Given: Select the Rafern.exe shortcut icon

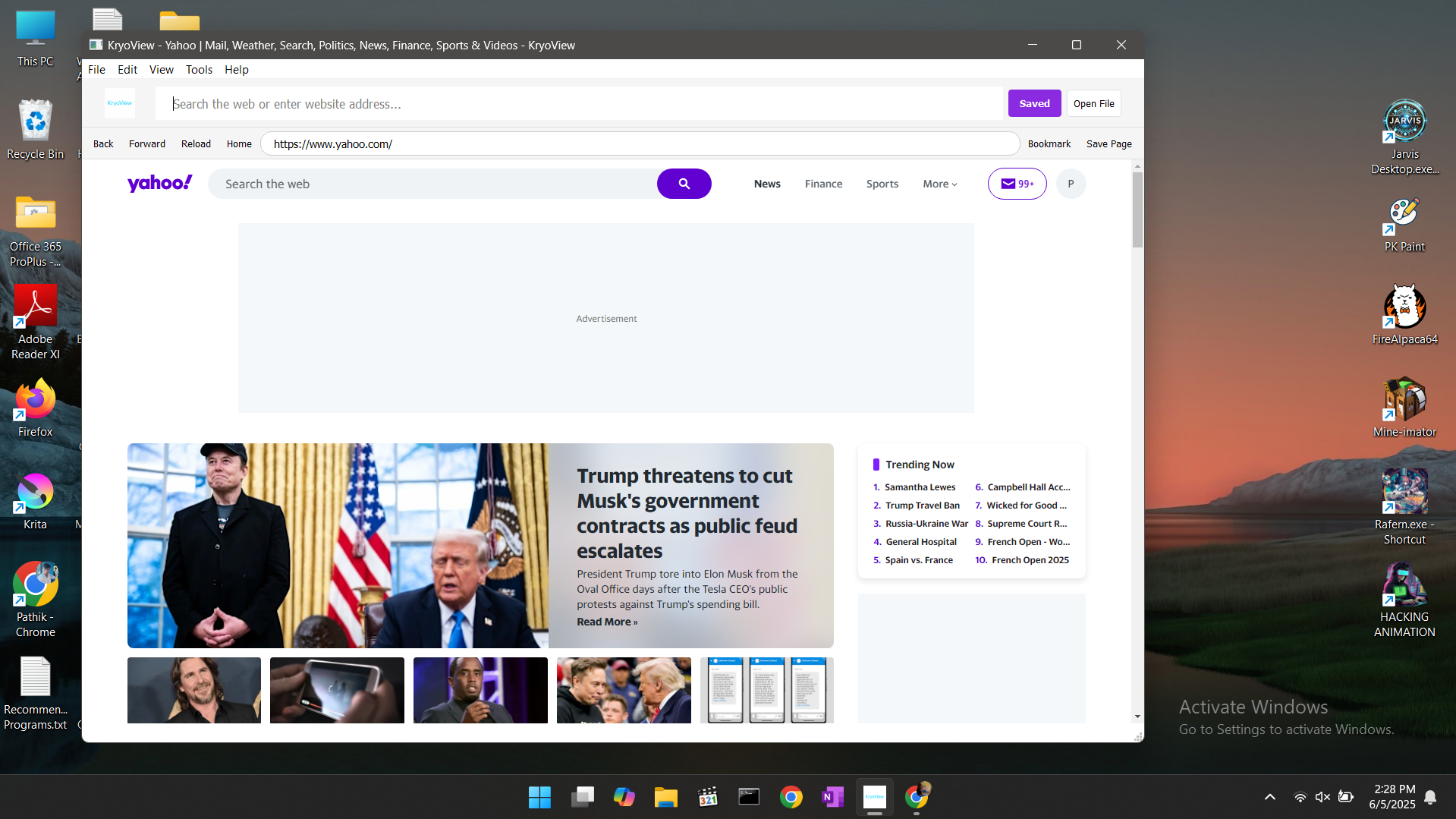Looking at the screenshot, I should point(1404,507).
